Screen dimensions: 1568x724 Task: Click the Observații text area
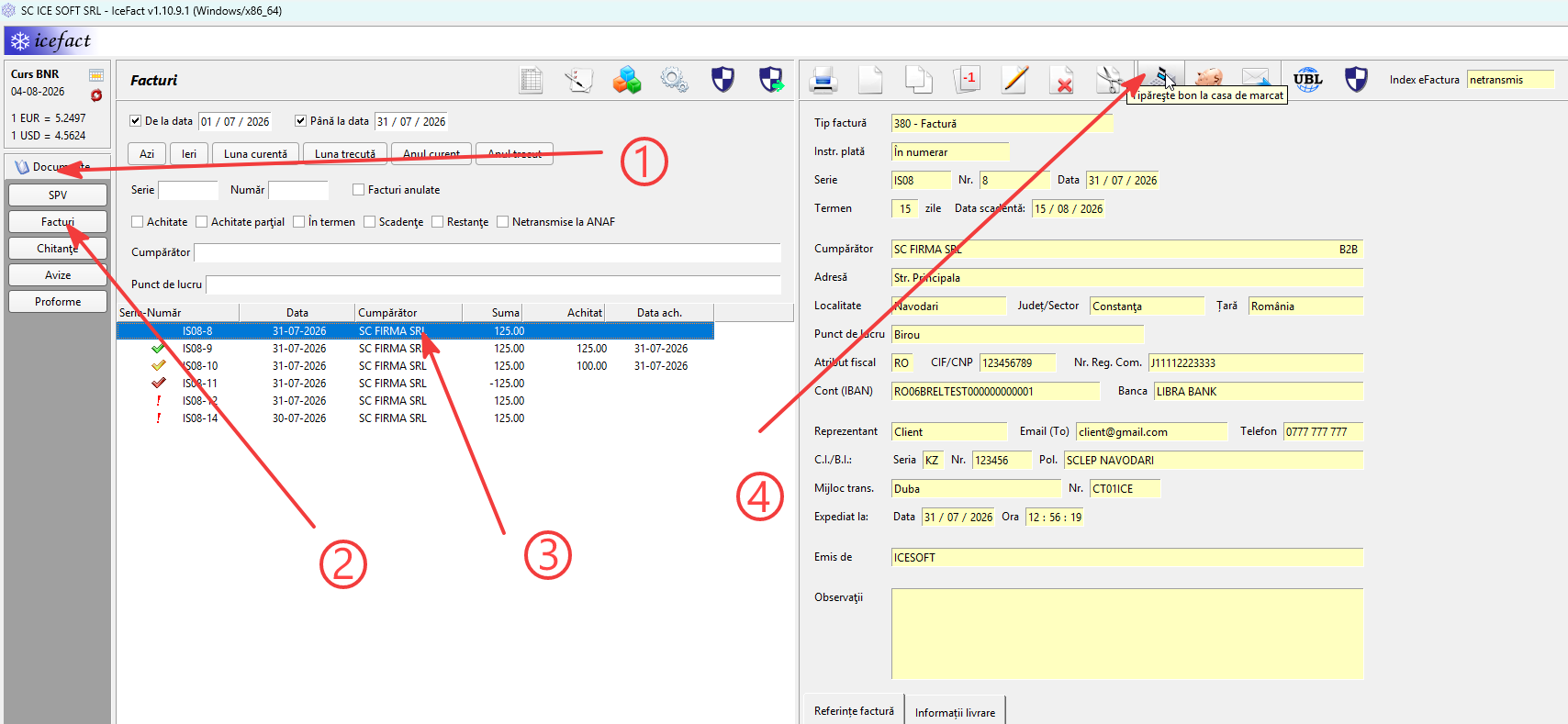pos(1127,634)
